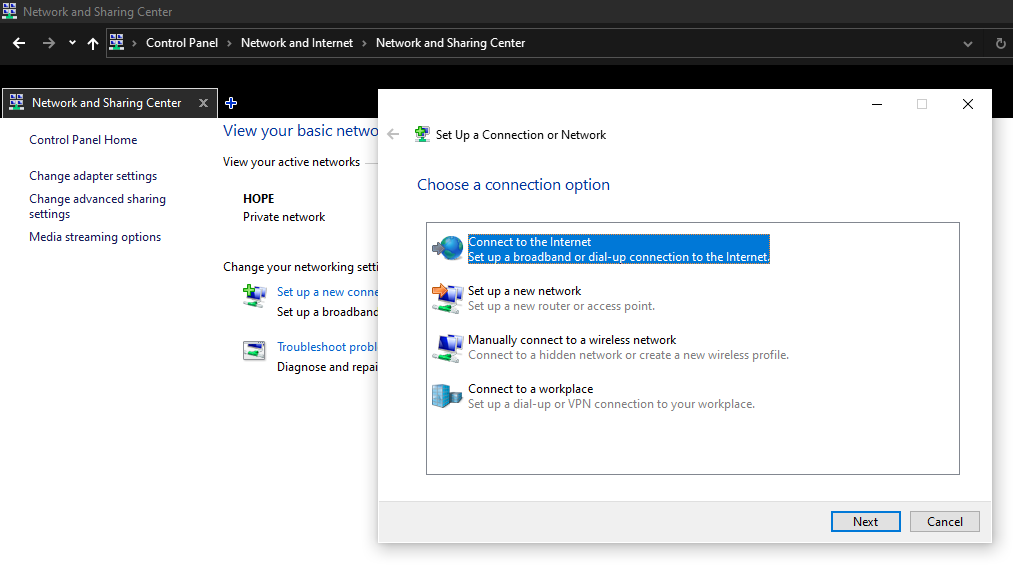Open the Control Panel breadcrumb

[182, 43]
